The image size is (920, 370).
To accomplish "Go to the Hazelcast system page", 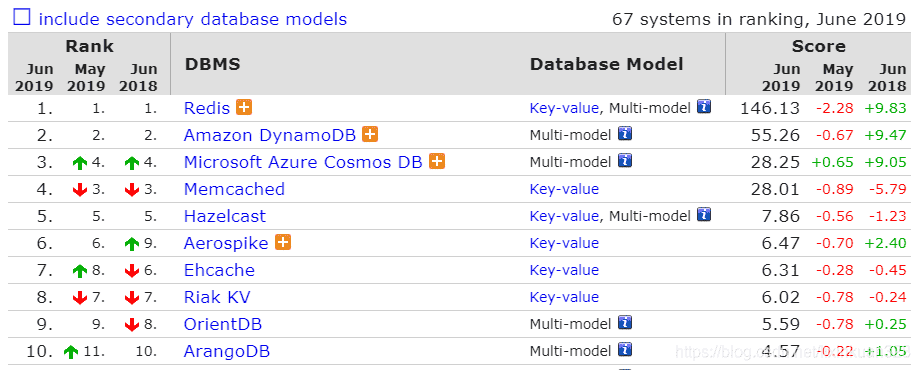I will click(225, 216).
